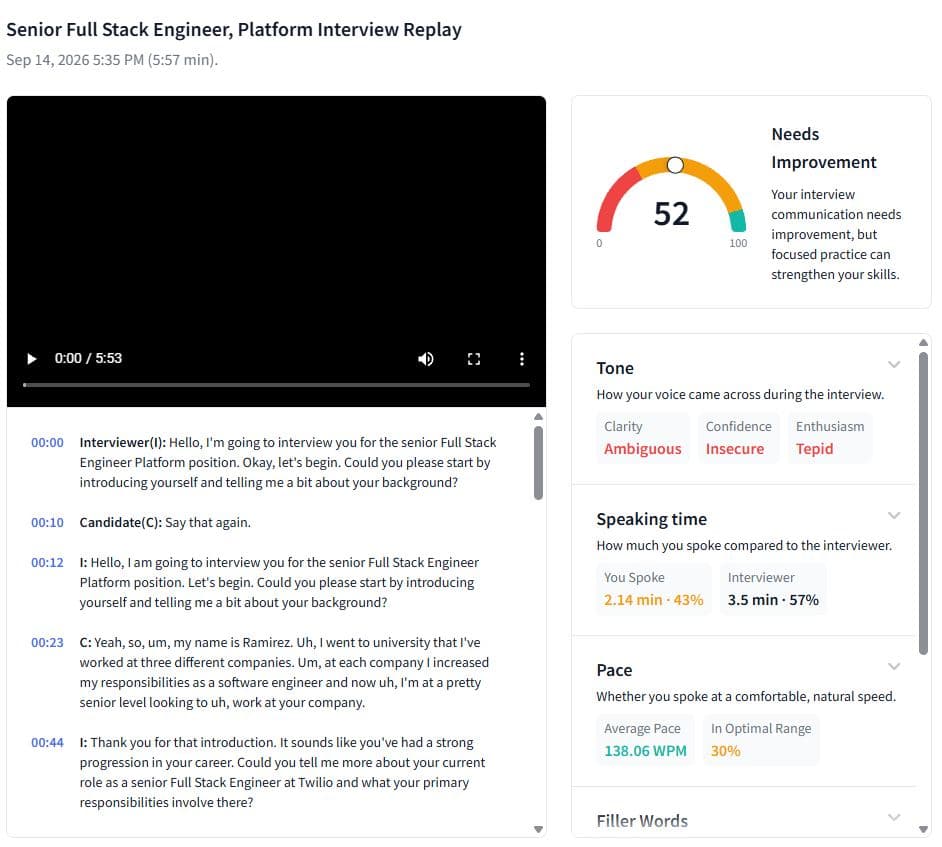Open video more options menu
Image resolution: width=942 pixels, height=847 pixels.
(x=521, y=359)
